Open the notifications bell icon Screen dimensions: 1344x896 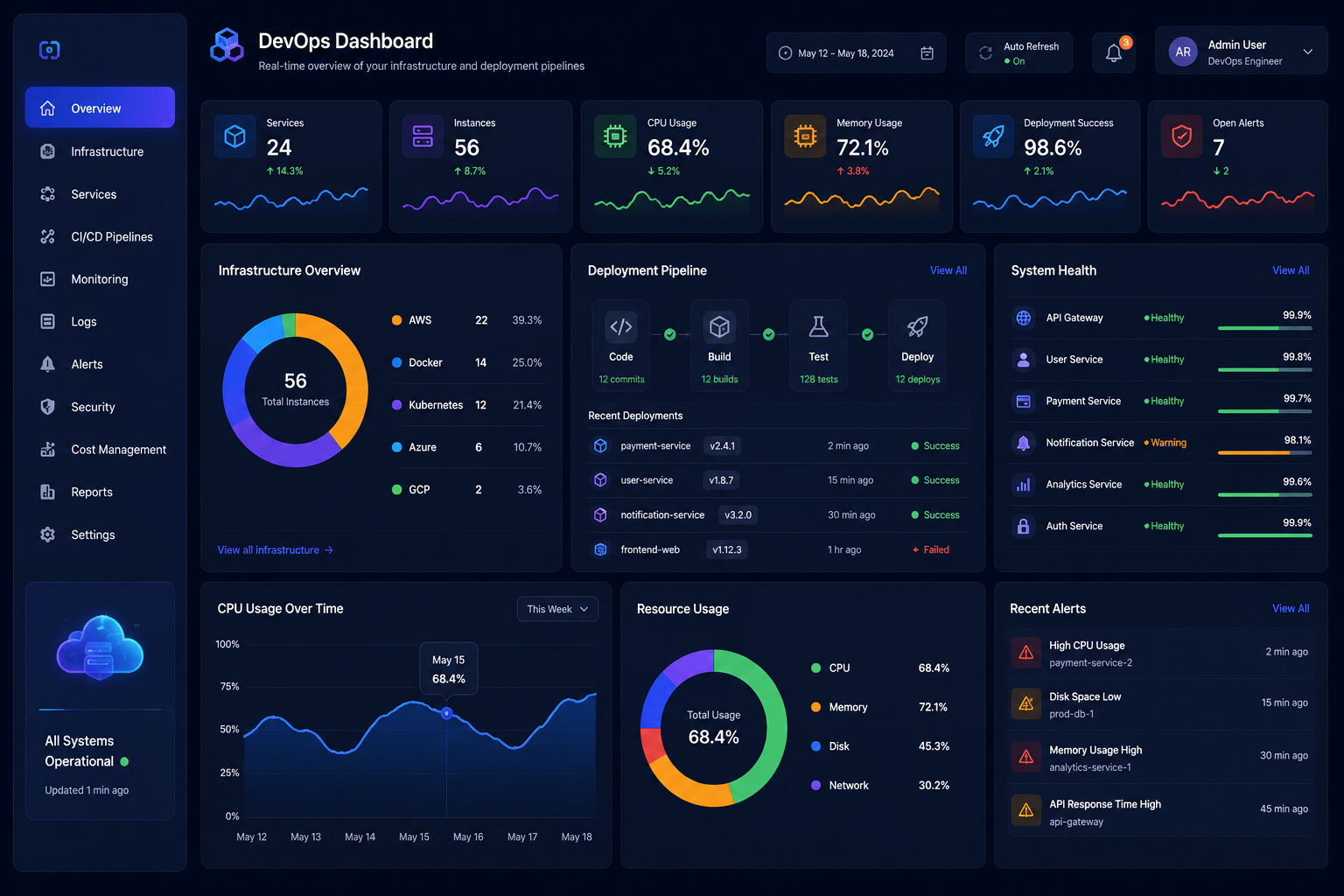point(1114,53)
